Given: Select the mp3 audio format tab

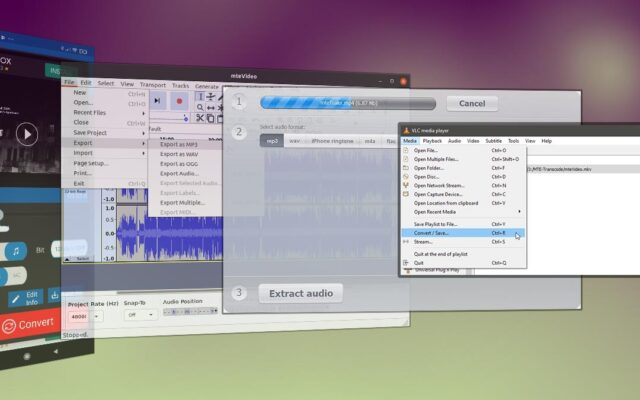Looking at the screenshot, I should 272,141.
